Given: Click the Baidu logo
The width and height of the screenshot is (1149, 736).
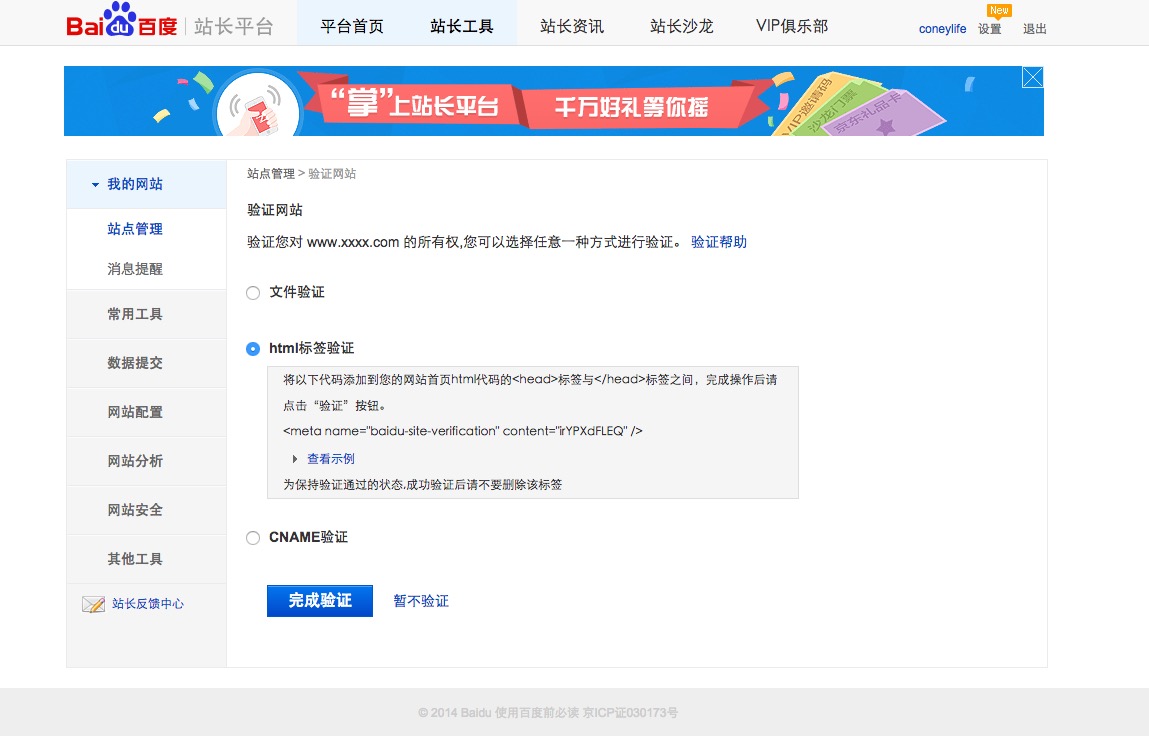Looking at the screenshot, I should tap(122, 21).
